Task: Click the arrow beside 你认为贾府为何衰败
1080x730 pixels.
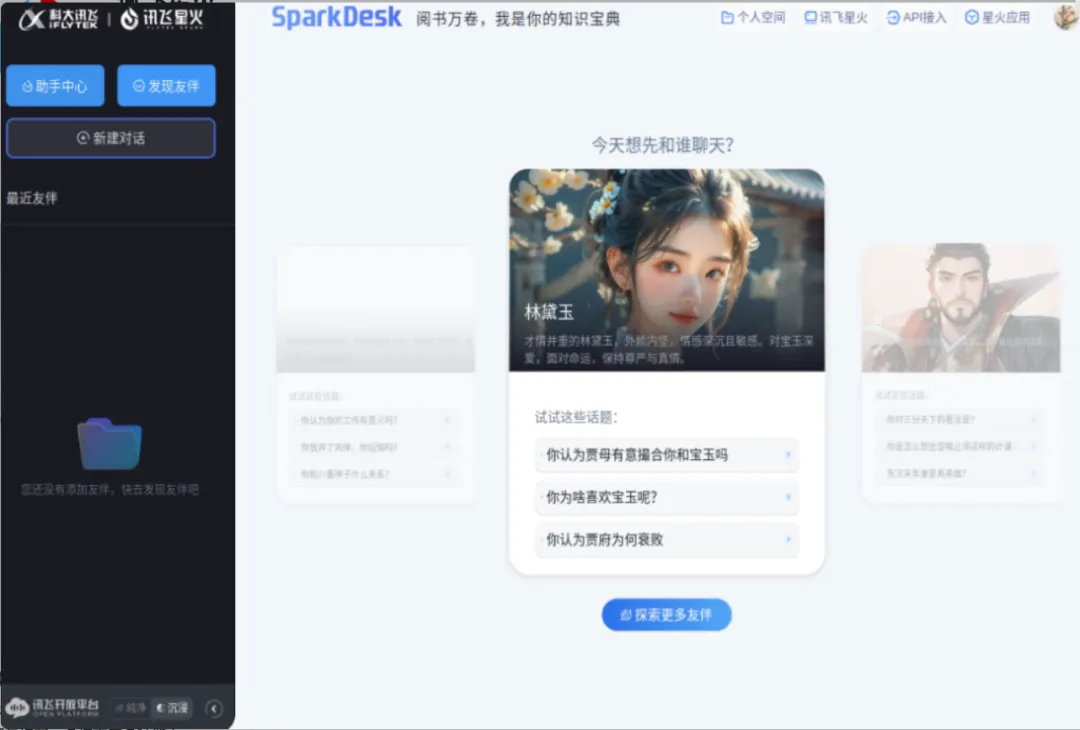Action: pyautogui.click(x=788, y=539)
